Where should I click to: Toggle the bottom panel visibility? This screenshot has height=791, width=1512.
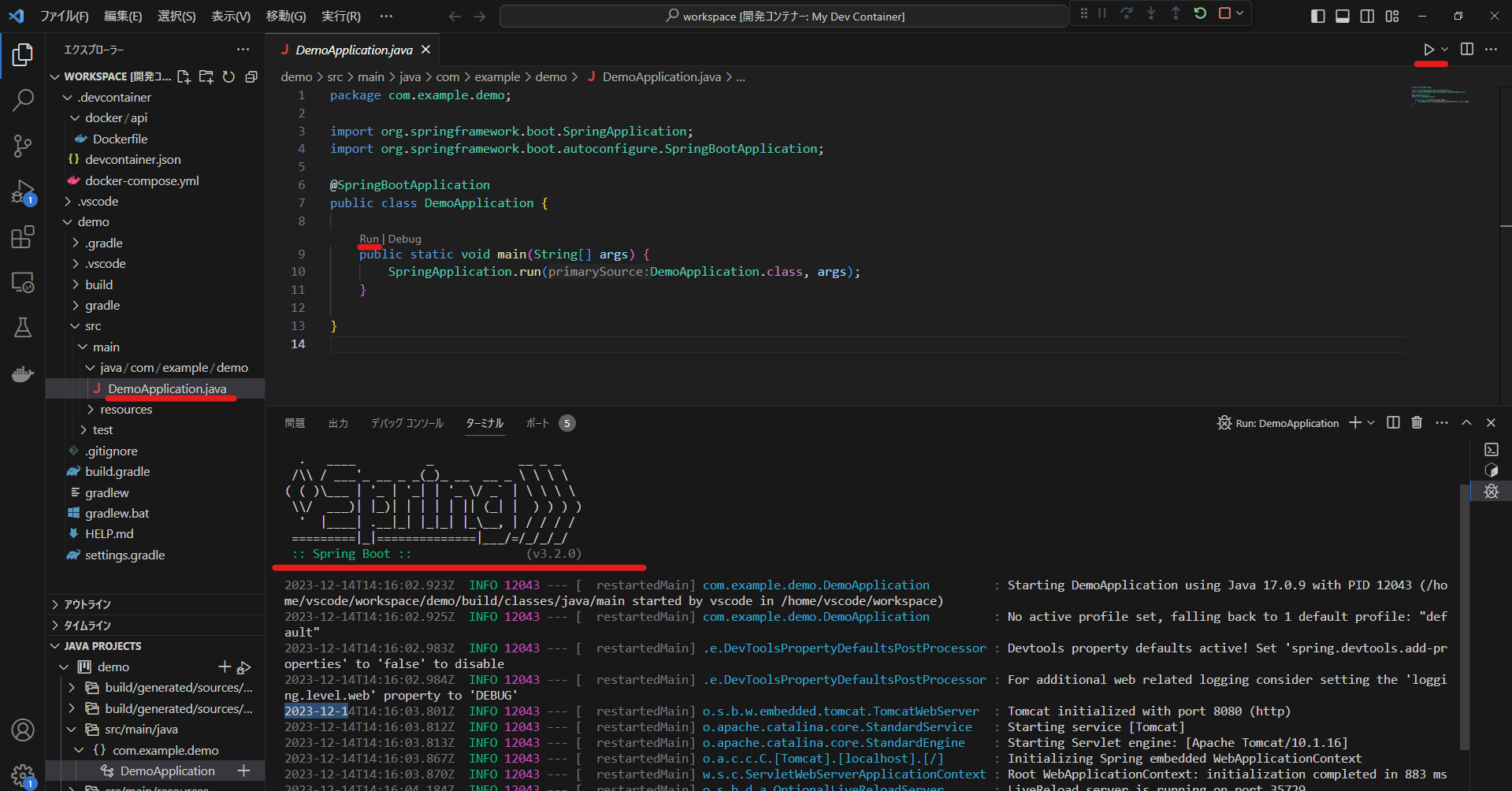coord(1343,16)
